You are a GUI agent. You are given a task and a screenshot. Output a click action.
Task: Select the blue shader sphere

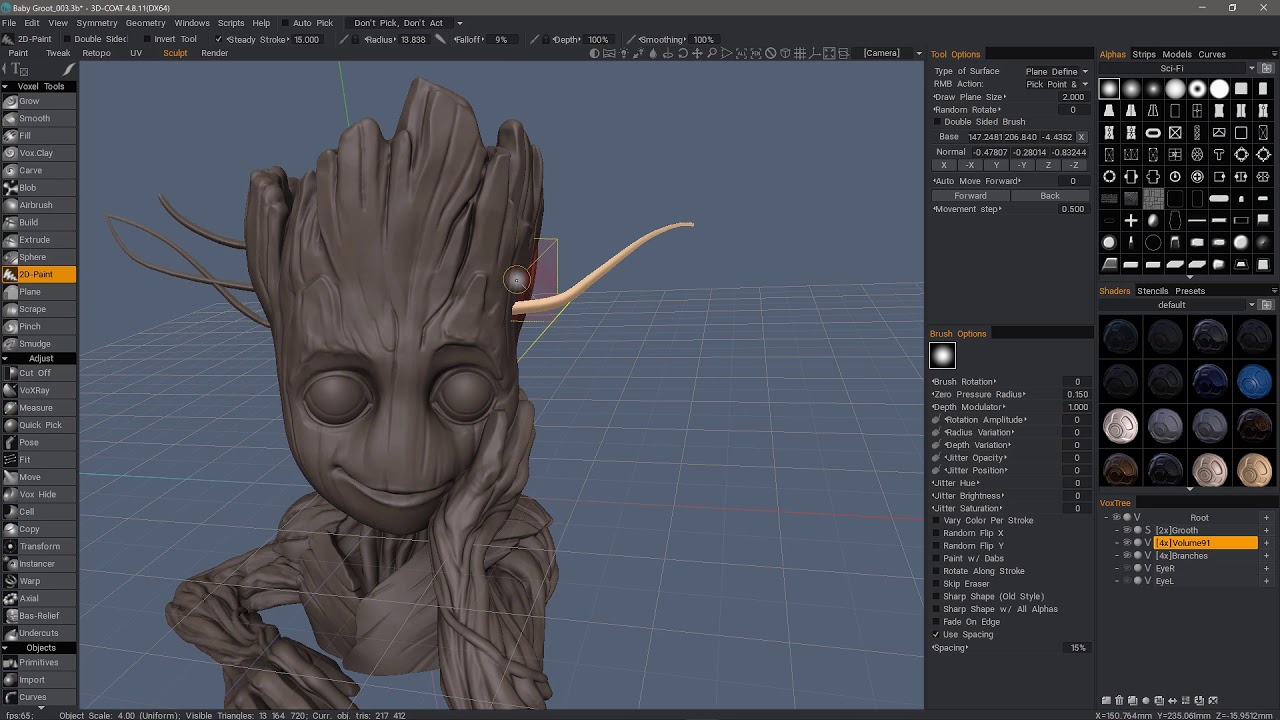1254,382
